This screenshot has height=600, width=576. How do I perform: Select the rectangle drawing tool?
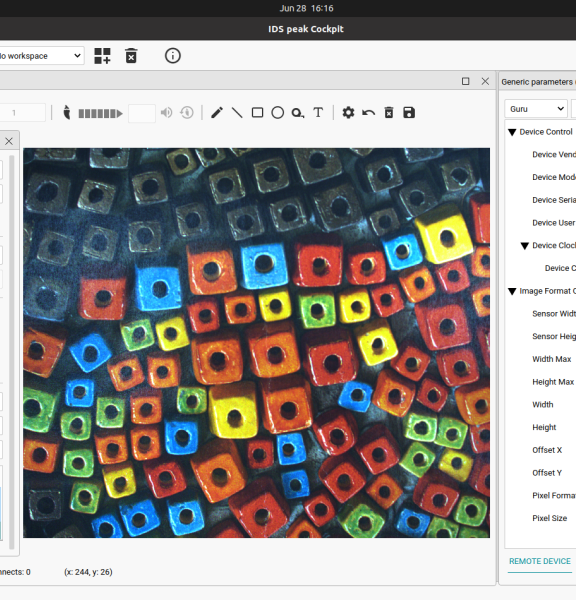click(x=257, y=112)
